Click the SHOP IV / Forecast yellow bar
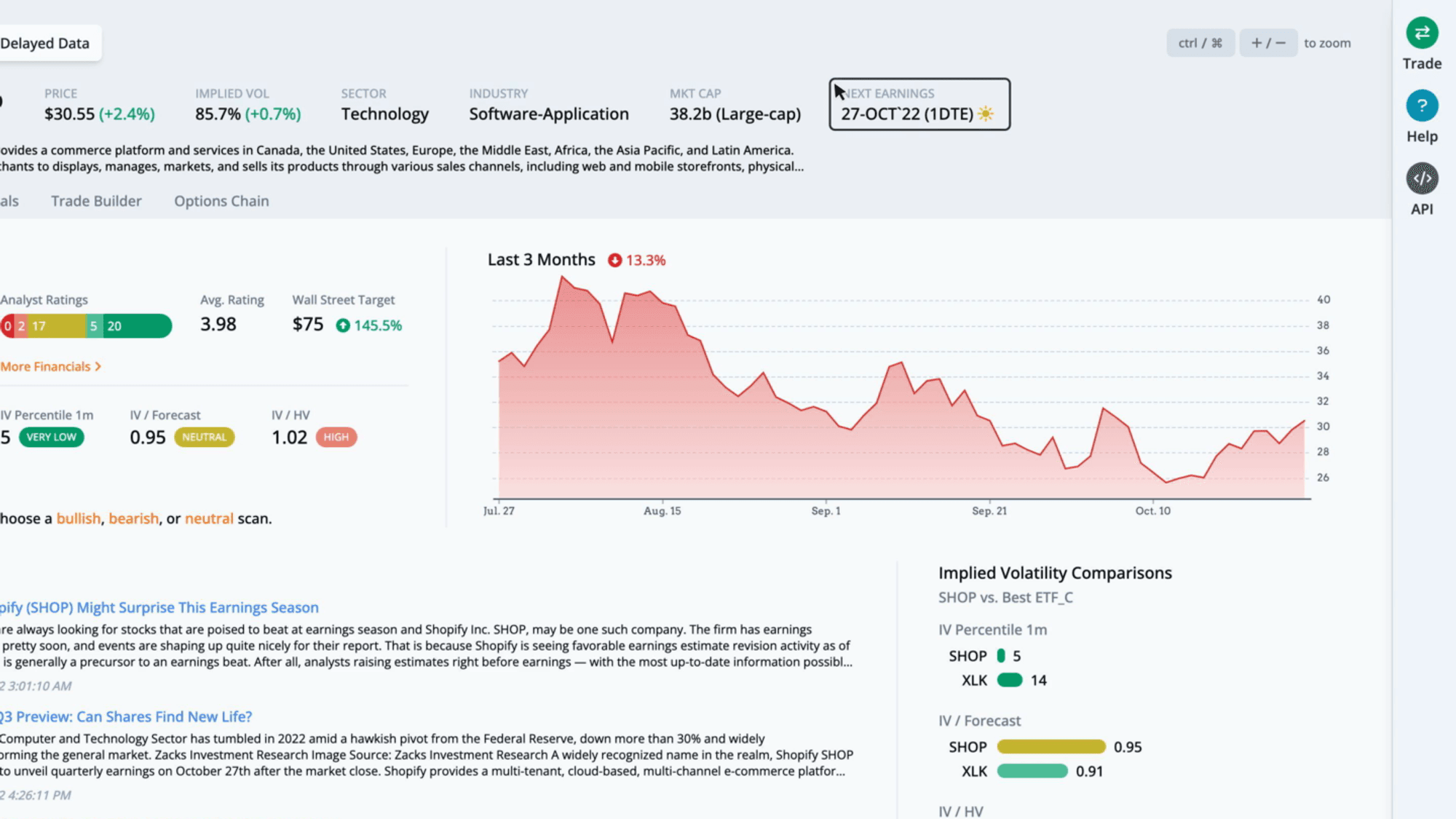 (1051, 746)
